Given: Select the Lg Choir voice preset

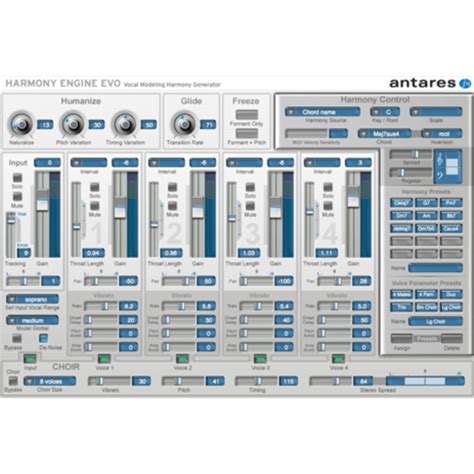Looking at the screenshot, I should pos(451,307).
